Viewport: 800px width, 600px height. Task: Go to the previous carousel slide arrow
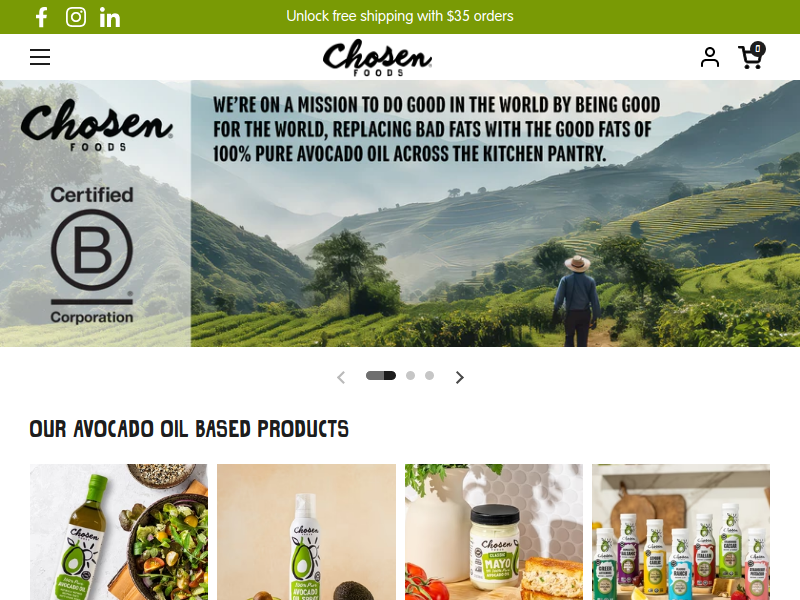(x=341, y=377)
